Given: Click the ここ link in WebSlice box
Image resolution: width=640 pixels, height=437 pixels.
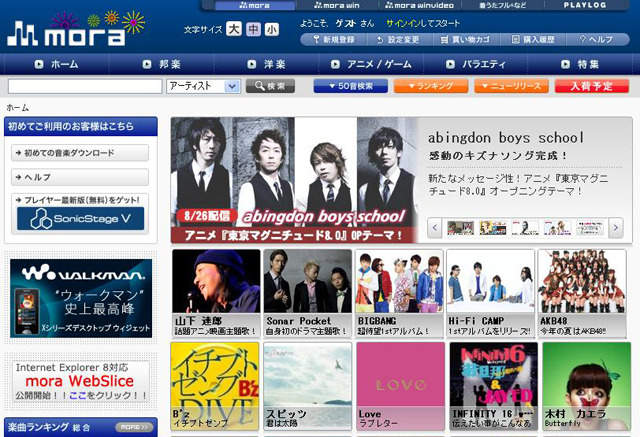Looking at the screenshot, I should (x=78, y=395).
